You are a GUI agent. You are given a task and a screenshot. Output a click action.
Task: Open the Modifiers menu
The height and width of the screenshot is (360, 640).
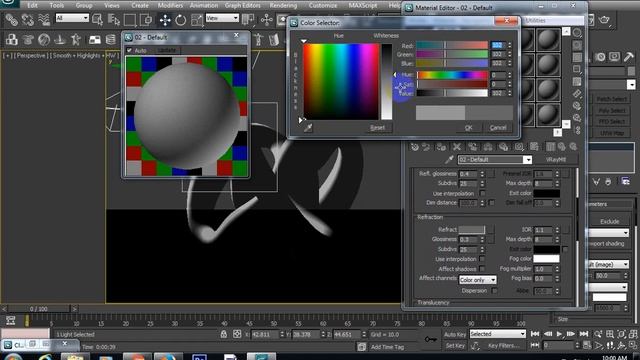170,5
